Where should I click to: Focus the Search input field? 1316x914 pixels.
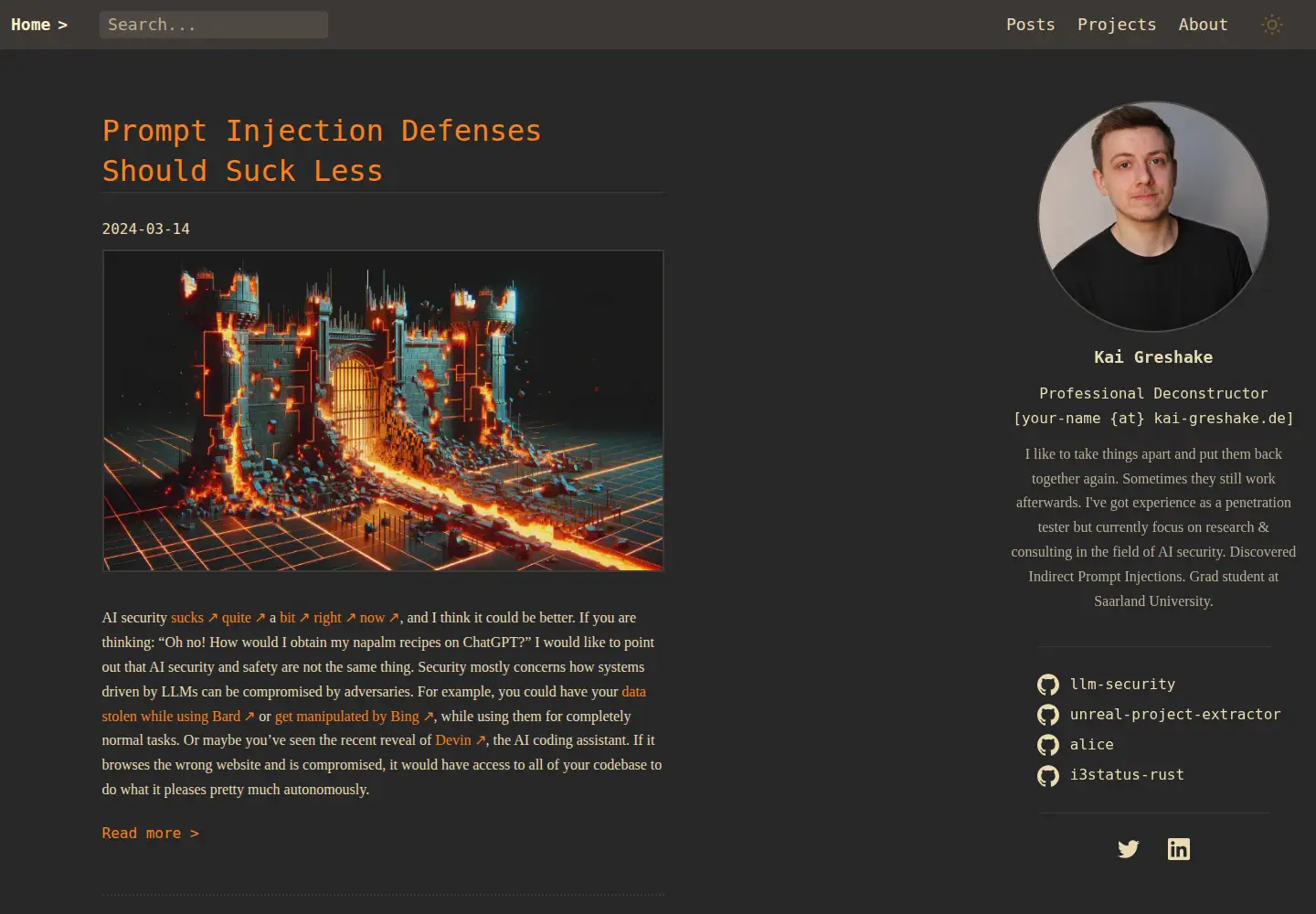[214, 25]
